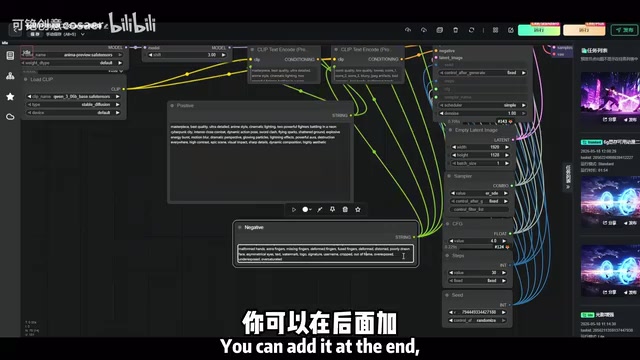The width and height of the screenshot is (640, 360).
Task: Click the control_filter_list field in Sampler node
Action: 479,209
